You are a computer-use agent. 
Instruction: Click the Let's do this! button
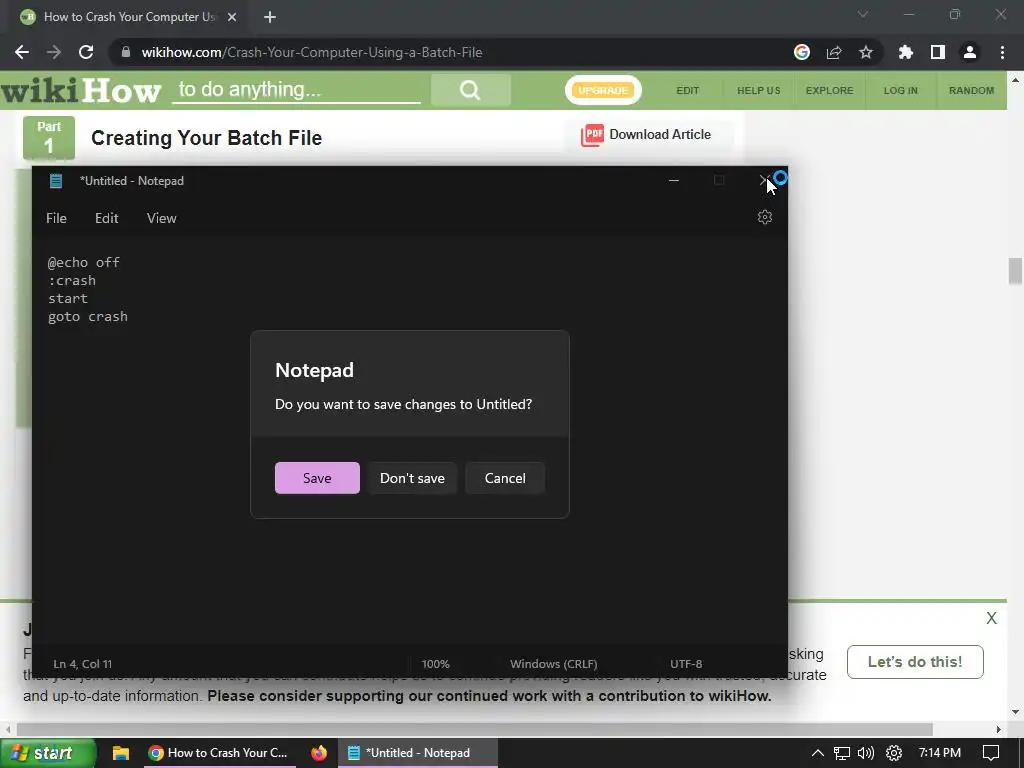click(x=915, y=662)
